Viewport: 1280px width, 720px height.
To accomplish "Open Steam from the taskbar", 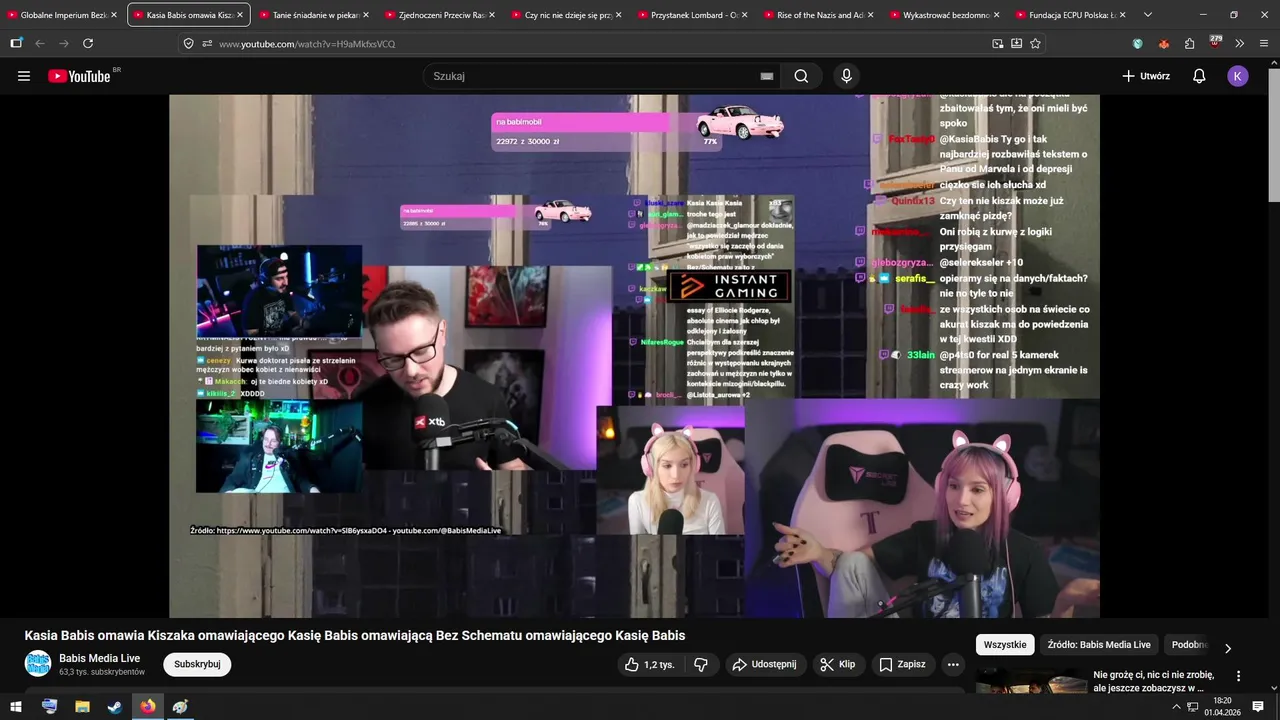I will tap(115, 706).
